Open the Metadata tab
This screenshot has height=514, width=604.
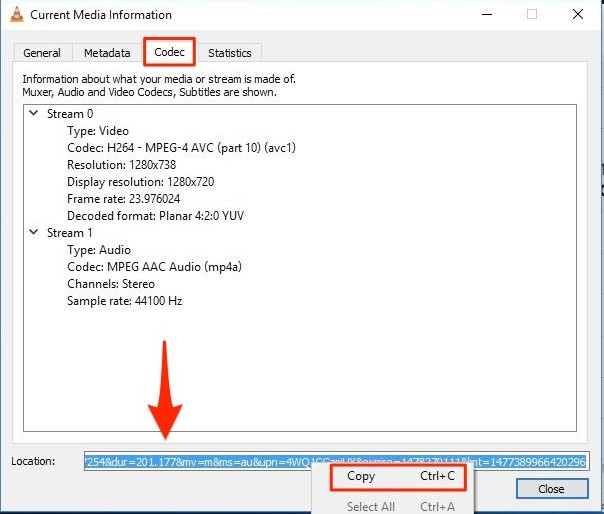pos(107,53)
